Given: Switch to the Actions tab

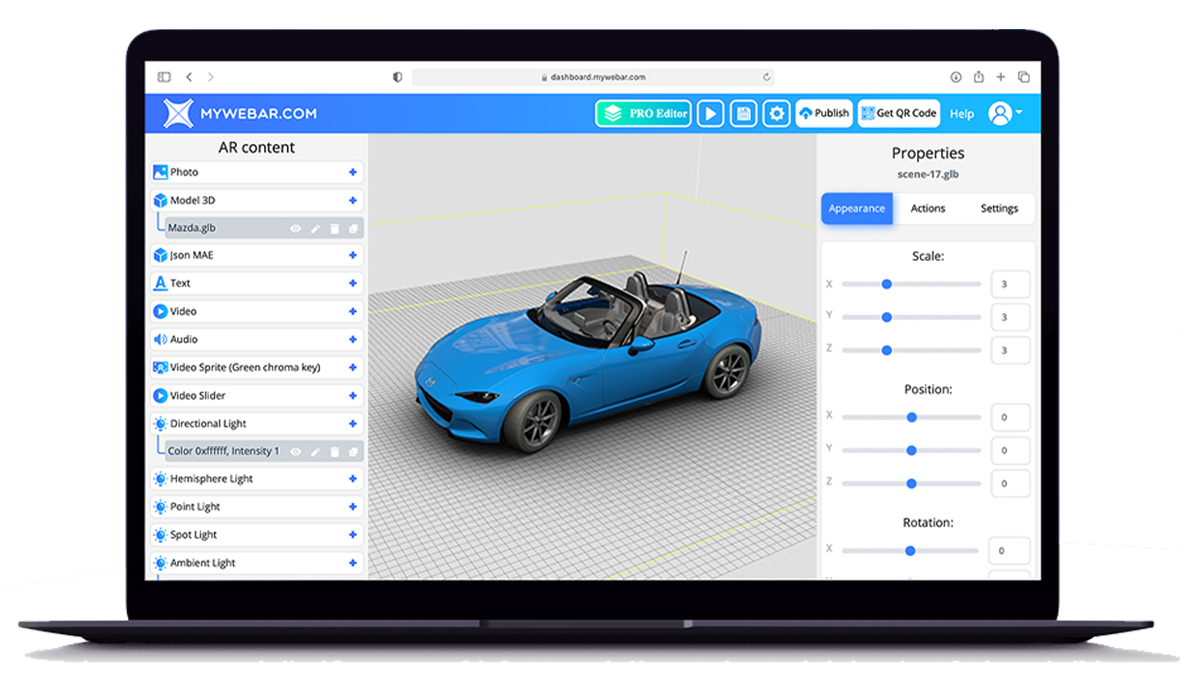Looking at the screenshot, I should tap(927, 209).
